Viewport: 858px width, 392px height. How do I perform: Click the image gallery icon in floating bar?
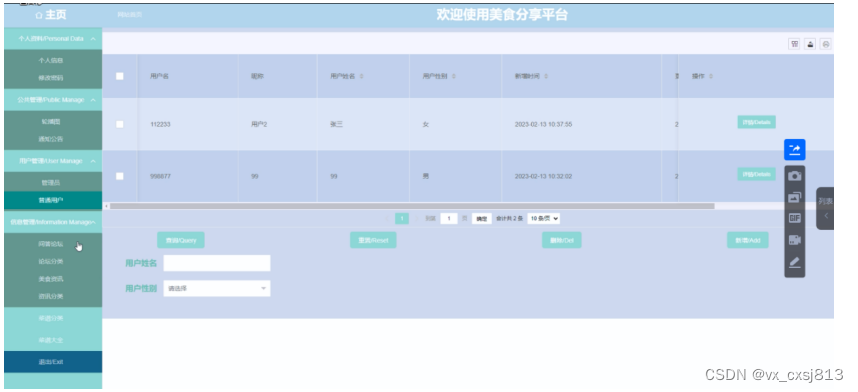point(795,197)
